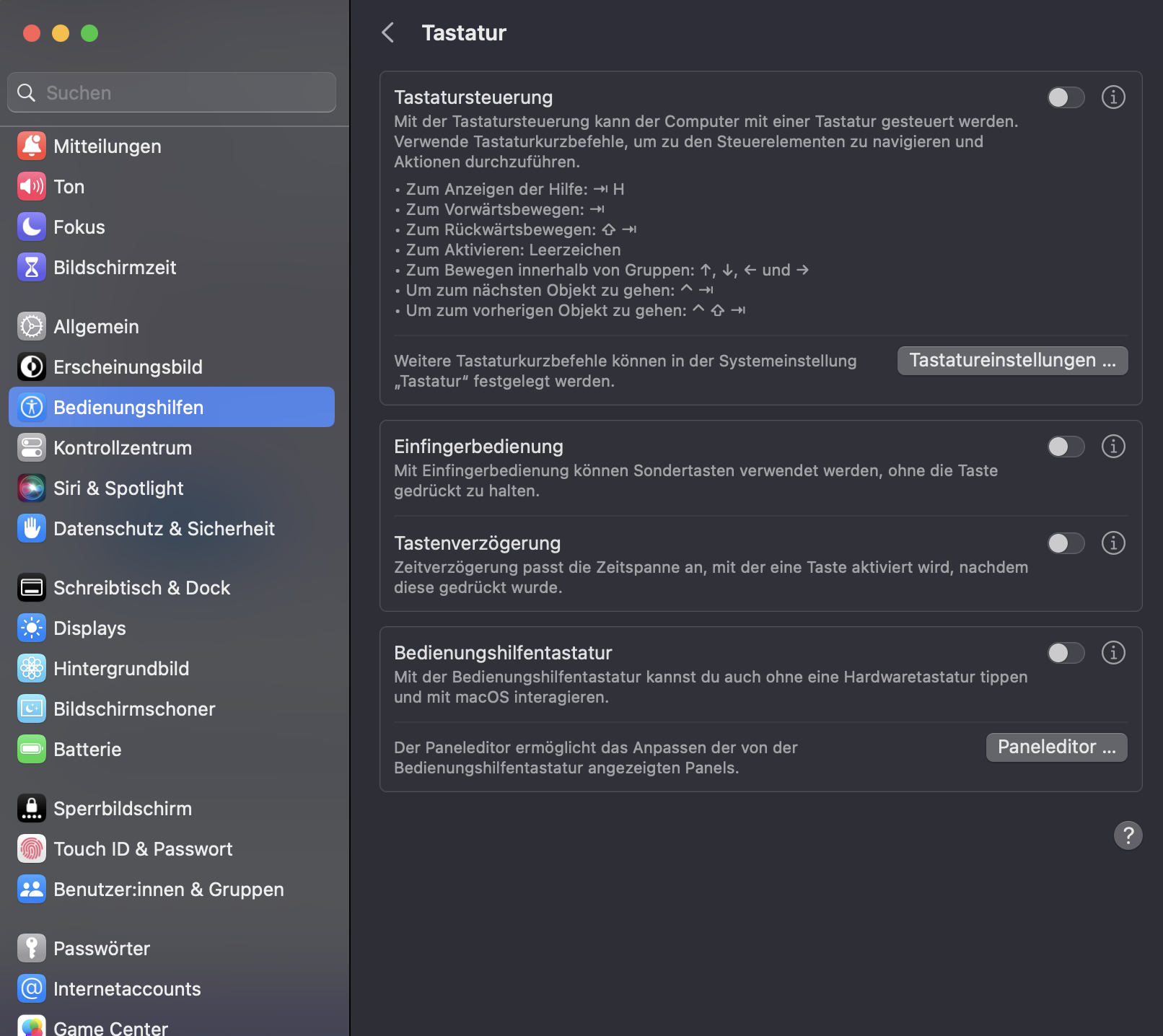
Task: Enable the Tastatursteuerung switch
Action: click(x=1066, y=97)
